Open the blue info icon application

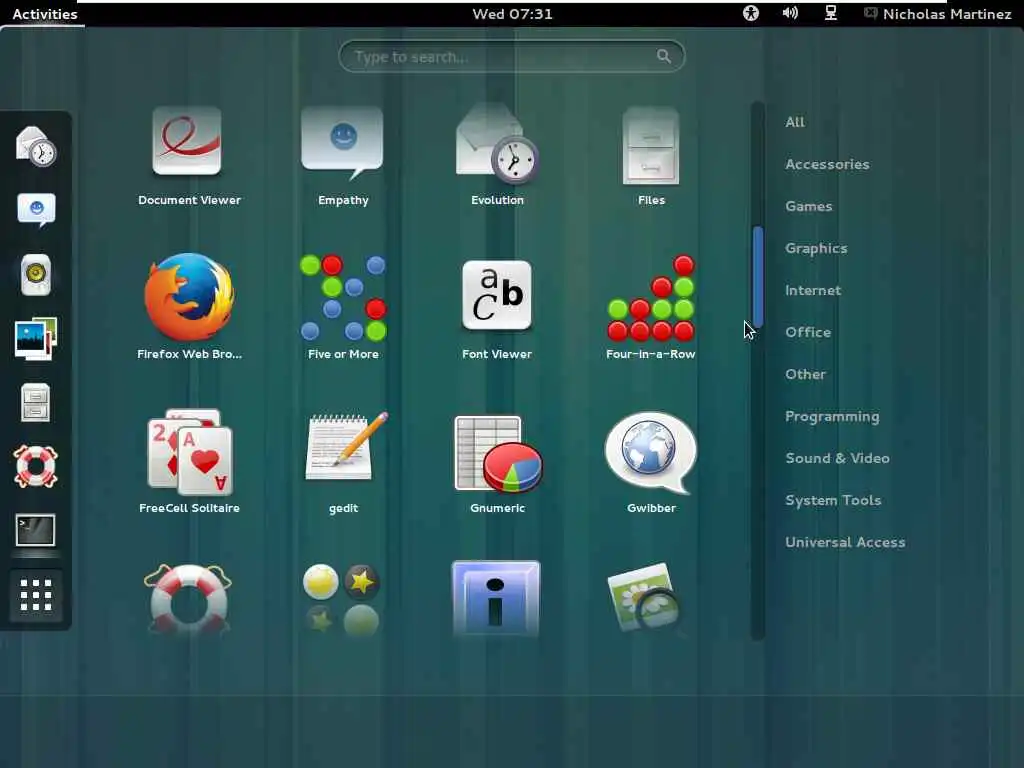tap(496, 599)
